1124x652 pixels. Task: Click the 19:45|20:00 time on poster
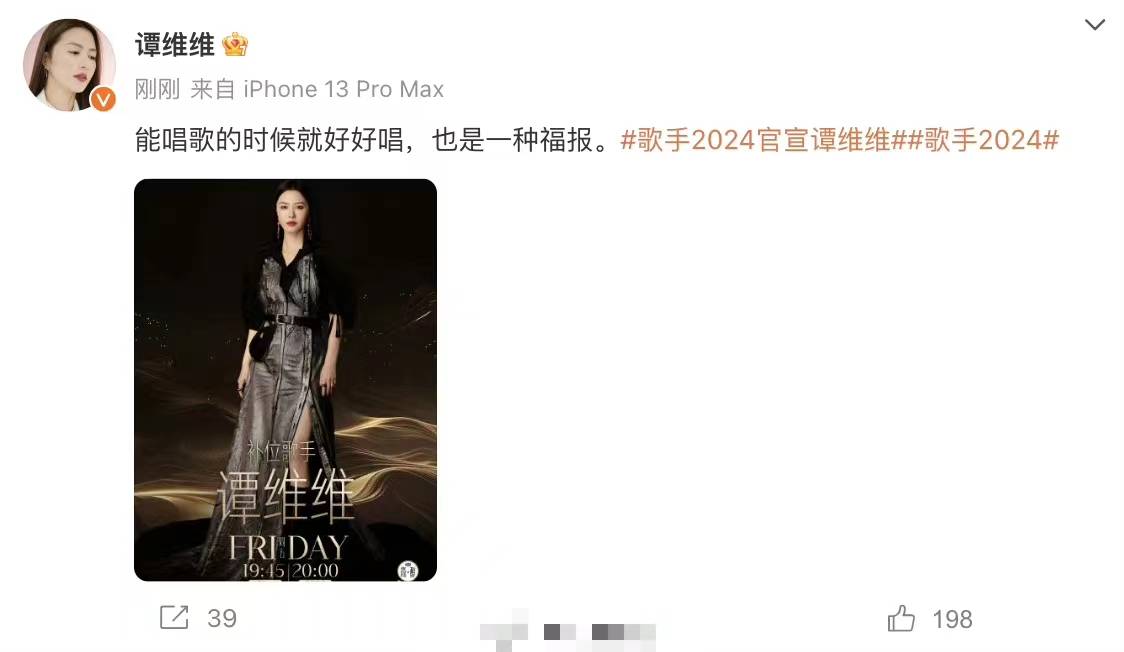[x=290, y=571]
